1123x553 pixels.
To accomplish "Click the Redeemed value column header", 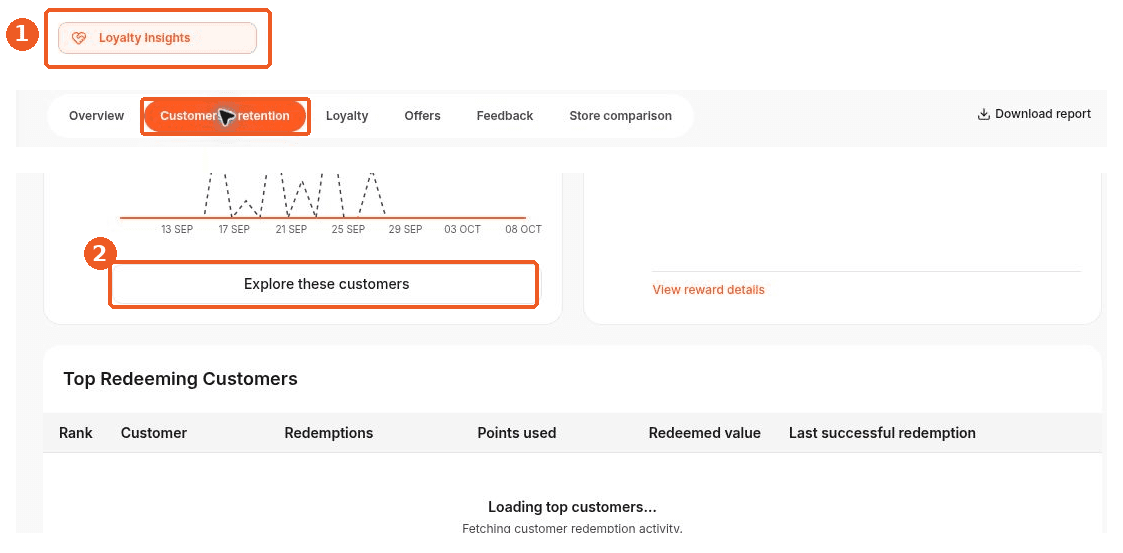I will pyautogui.click(x=705, y=433).
